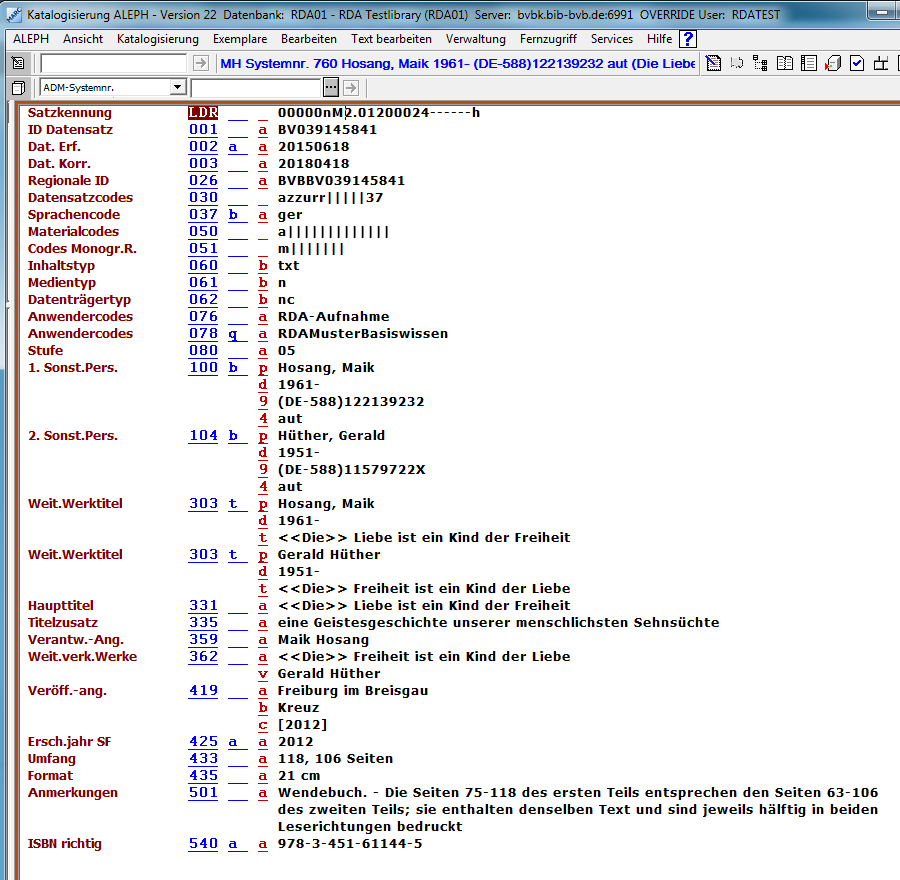Click the record bar icon at far left
The image size is (900, 880).
tap(18, 63)
